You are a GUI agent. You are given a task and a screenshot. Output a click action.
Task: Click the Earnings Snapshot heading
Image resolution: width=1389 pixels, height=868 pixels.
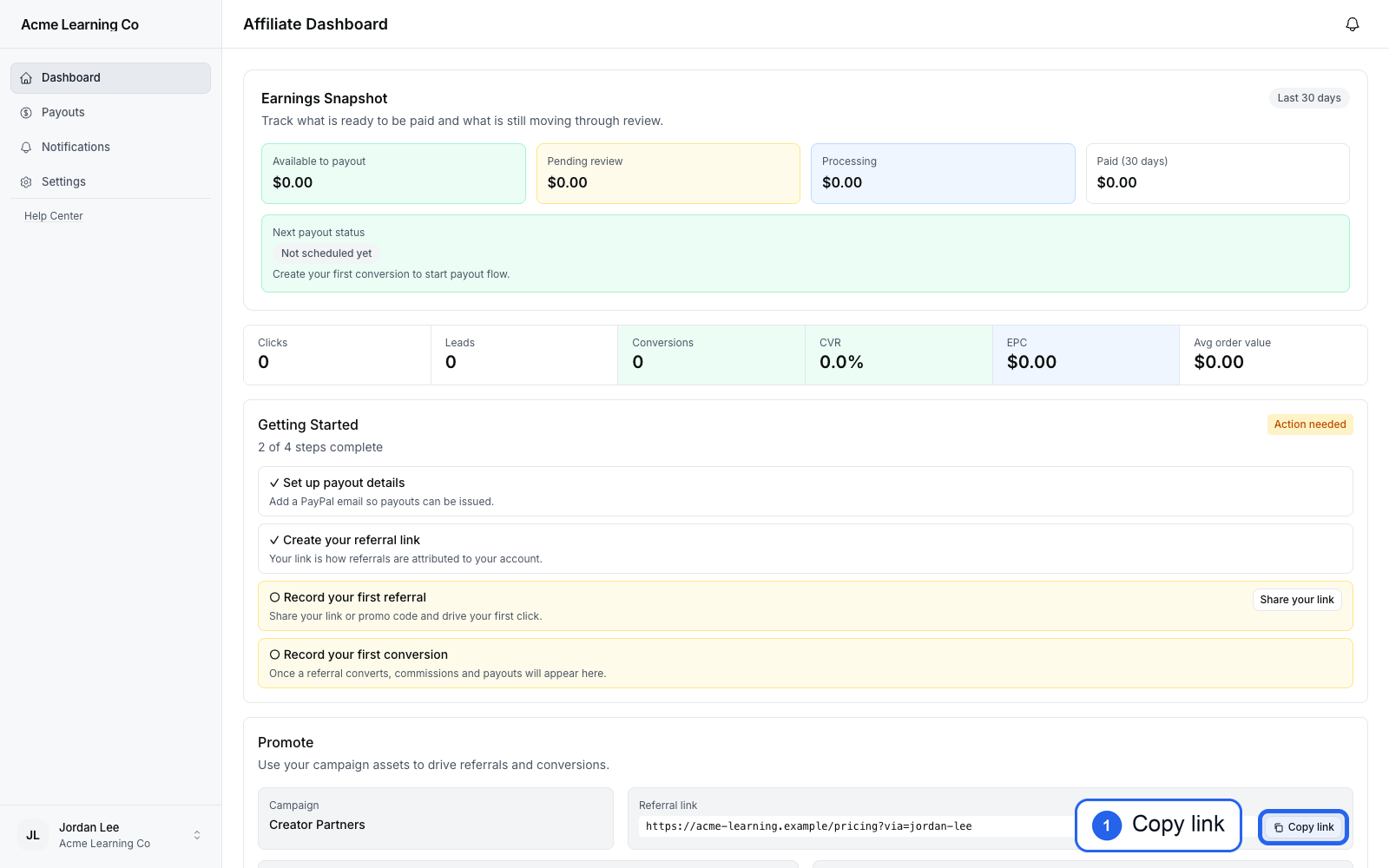[325, 99]
